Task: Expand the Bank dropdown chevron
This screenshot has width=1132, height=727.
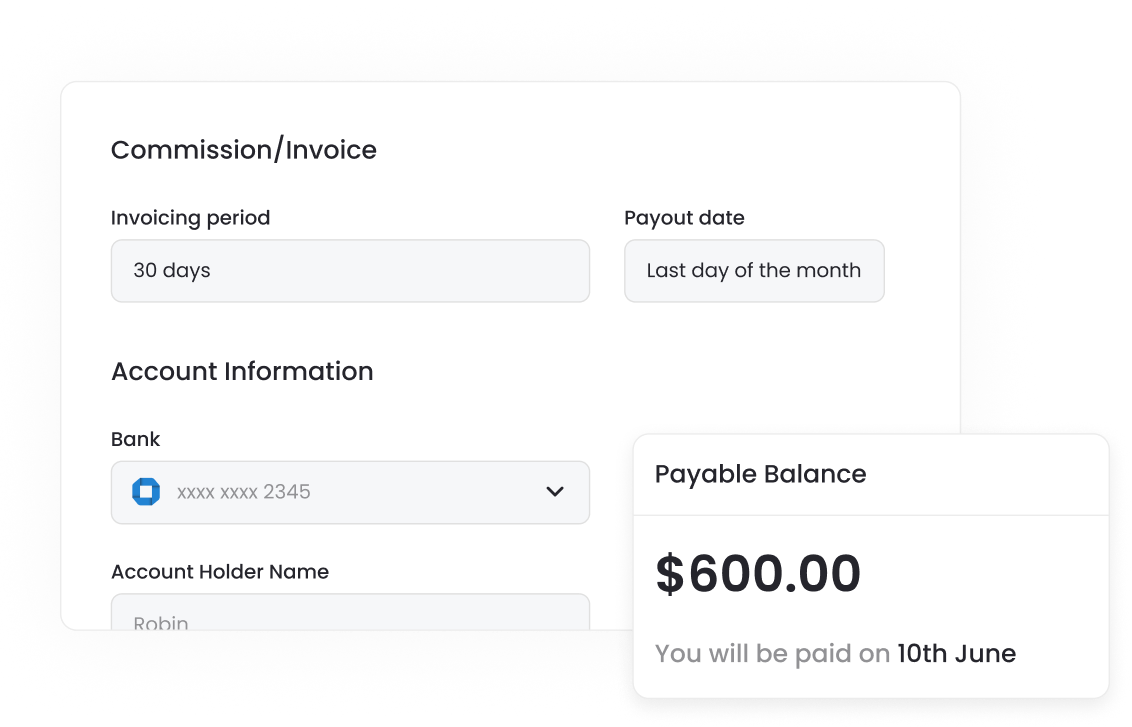Action: 554,492
